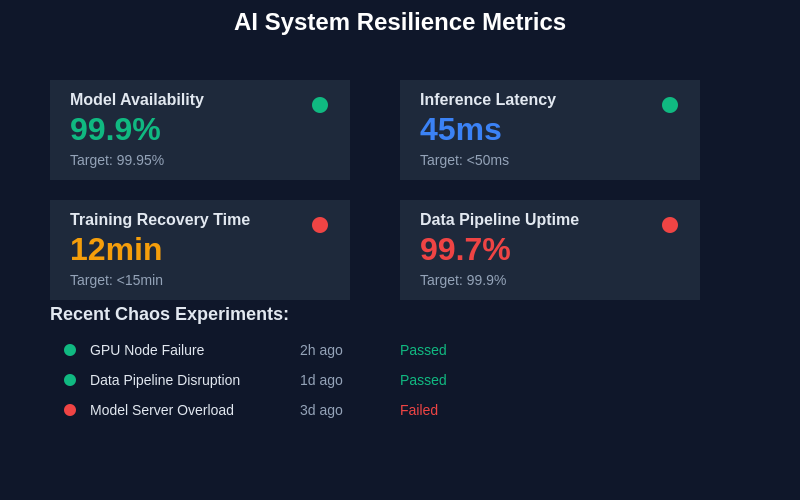Click the Model Availability green status dot
800x500 pixels.
coord(320,105)
